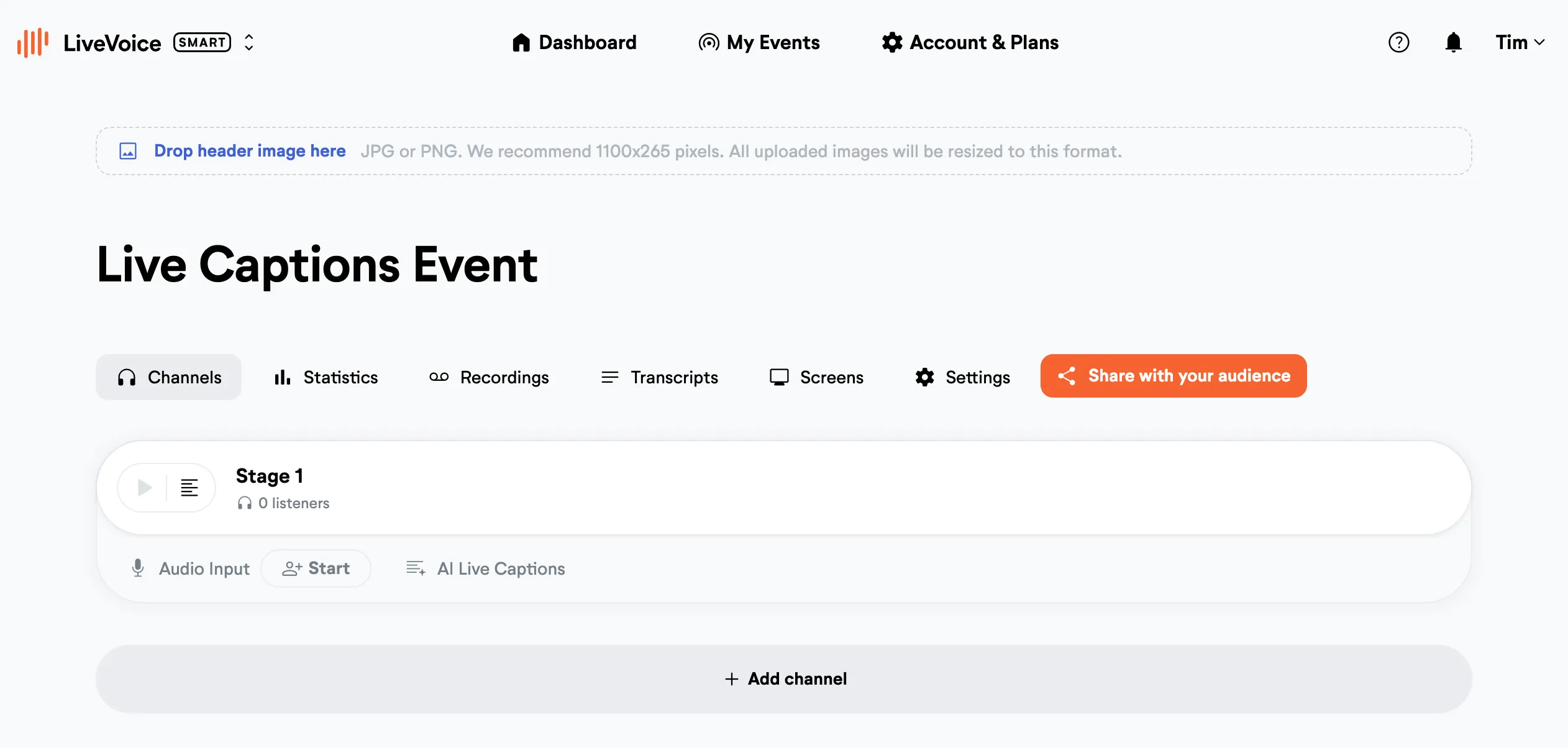View notifications via the bell icon
Viewport: 1568px width, 748px height.
[x=1454, y=42]
